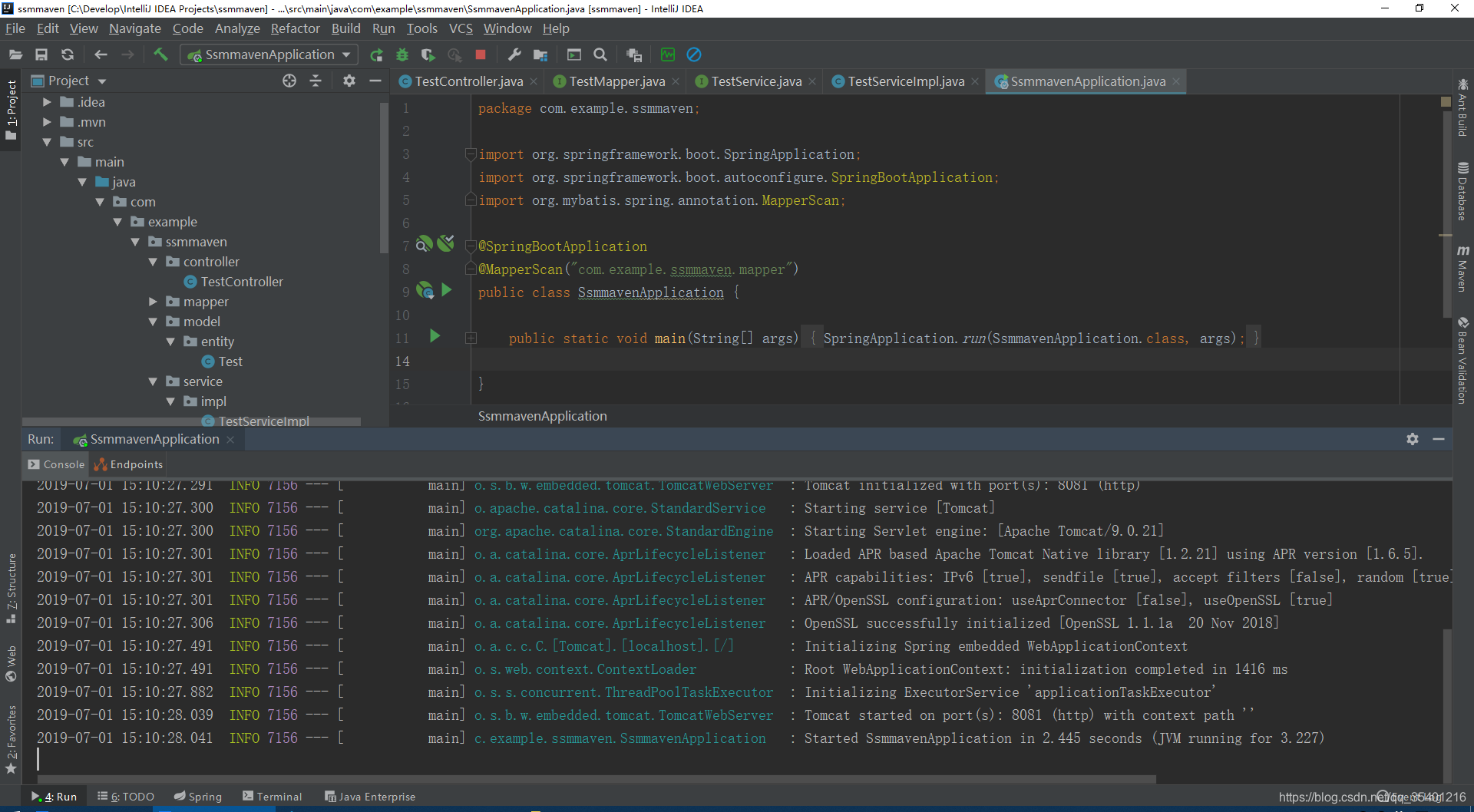Toggle the 1: Project side tool button
Image resolution: width=1474 pixels, height=812 pixels.
tap(11, 110)
